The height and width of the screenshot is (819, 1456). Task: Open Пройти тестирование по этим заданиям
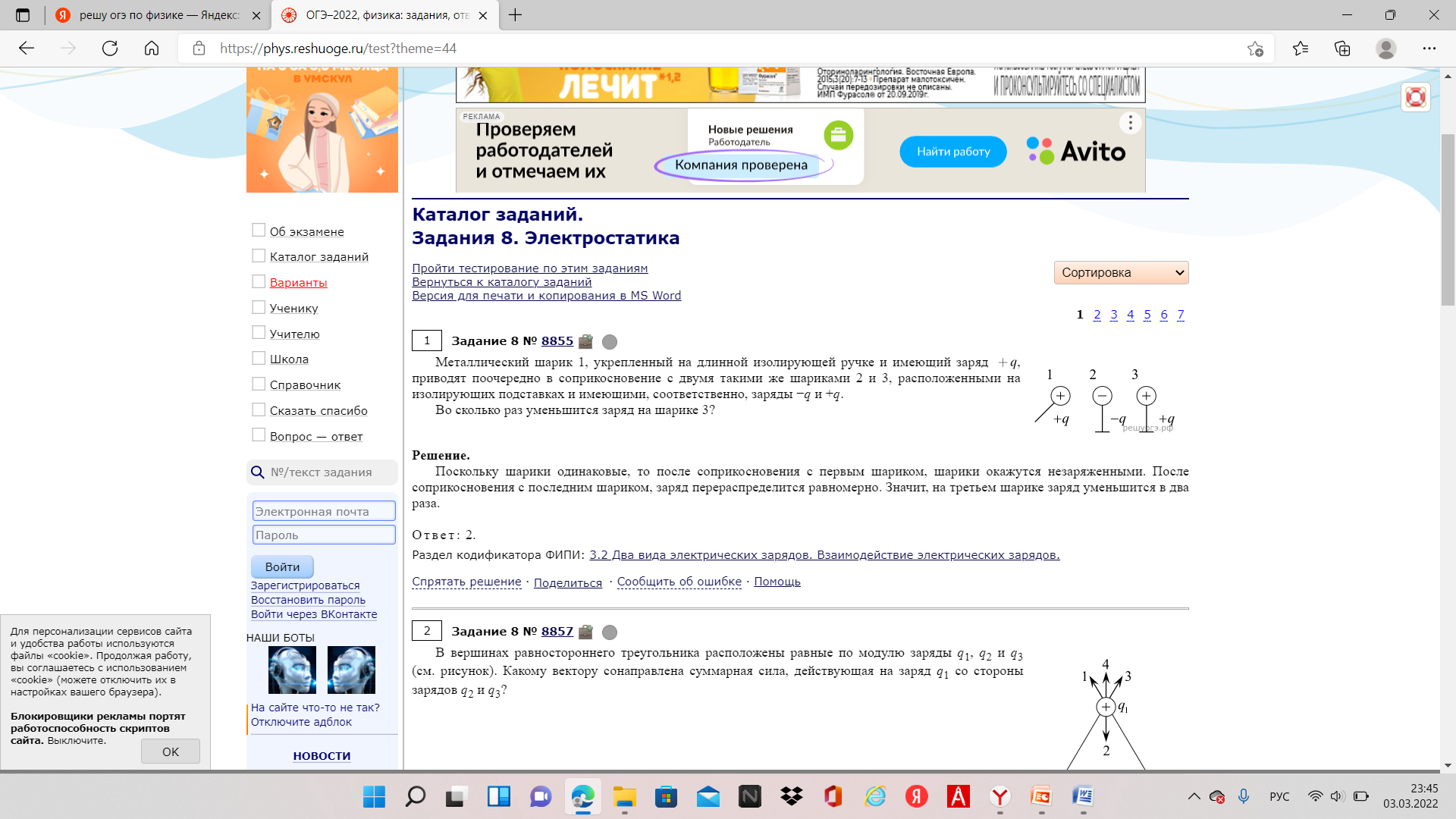pyautogui.click(x=529, y=268)
